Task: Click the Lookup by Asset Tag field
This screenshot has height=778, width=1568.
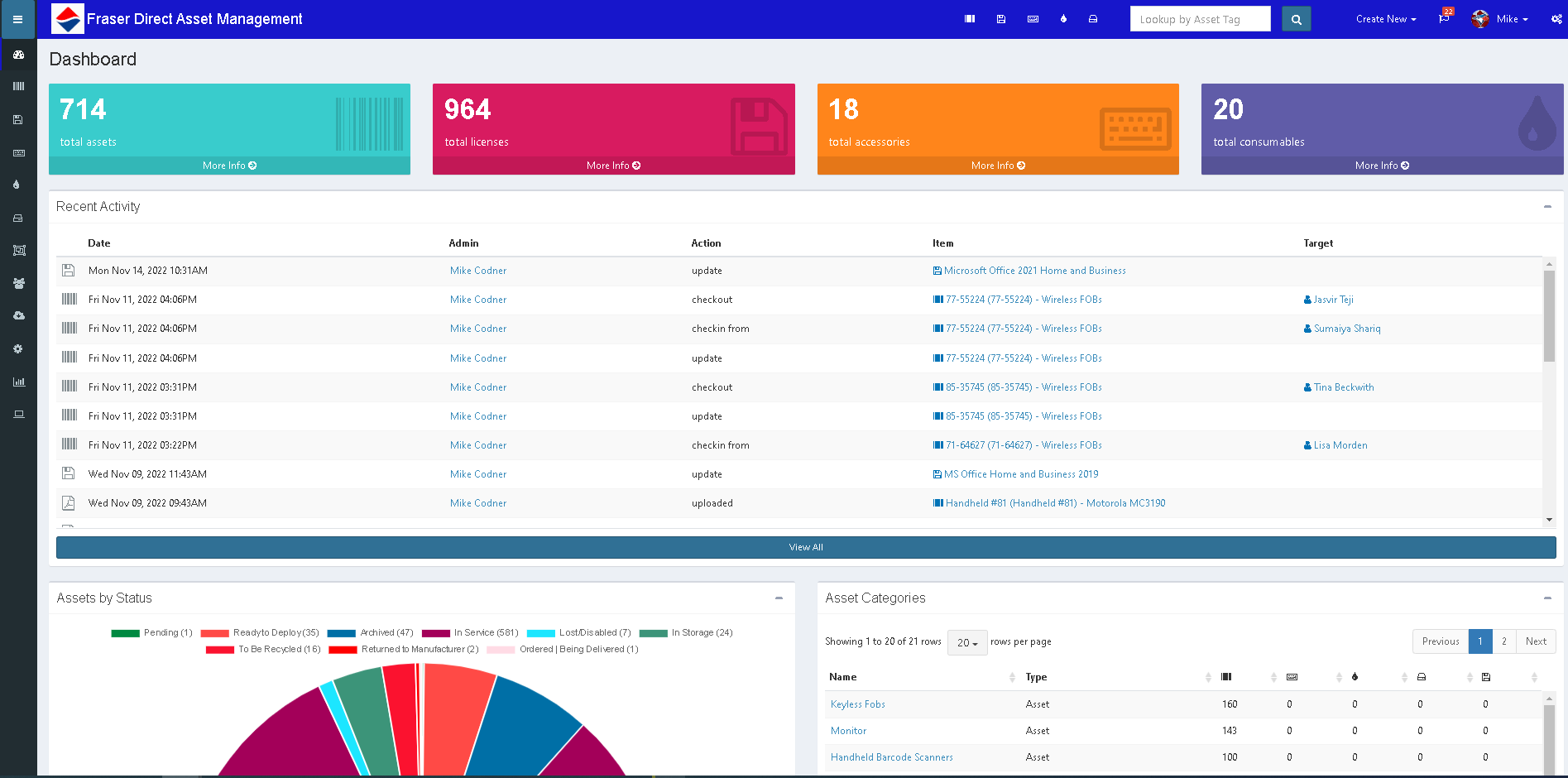Action: pos(1200,18)
